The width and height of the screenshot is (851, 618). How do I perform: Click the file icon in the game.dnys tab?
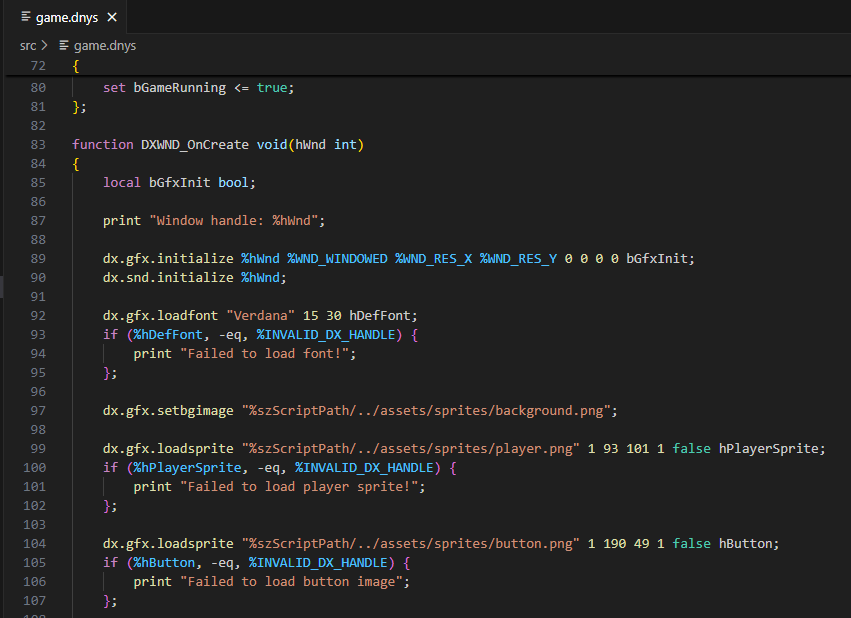(x=24, y=18)
